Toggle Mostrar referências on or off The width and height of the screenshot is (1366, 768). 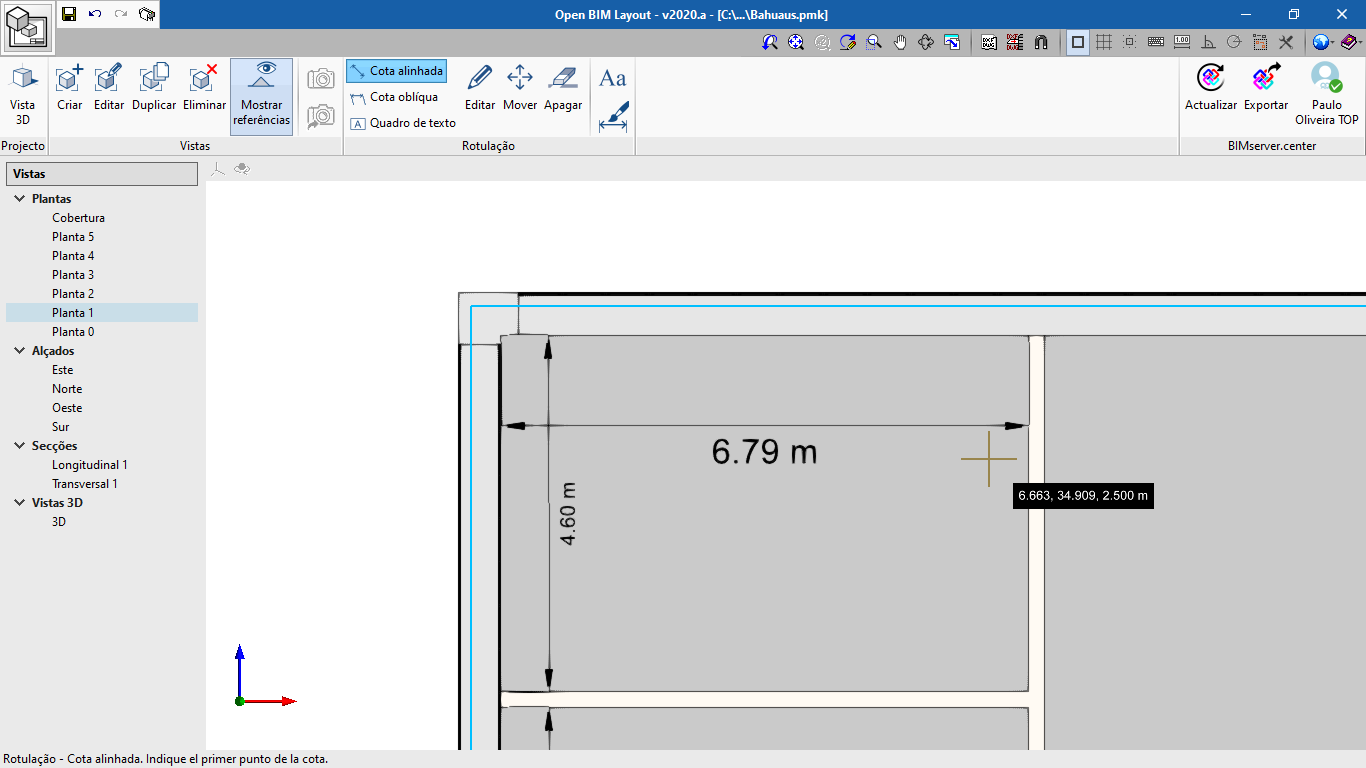pos(261,95)
